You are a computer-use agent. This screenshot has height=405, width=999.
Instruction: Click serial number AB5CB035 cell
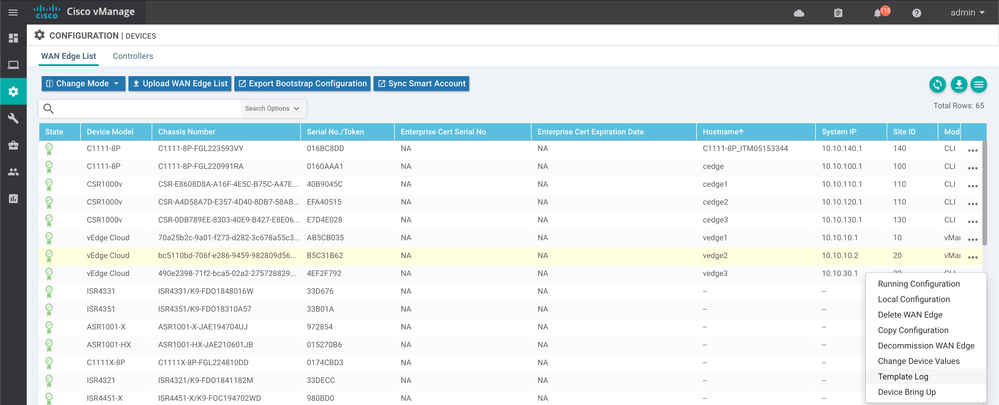coord(325,238)
